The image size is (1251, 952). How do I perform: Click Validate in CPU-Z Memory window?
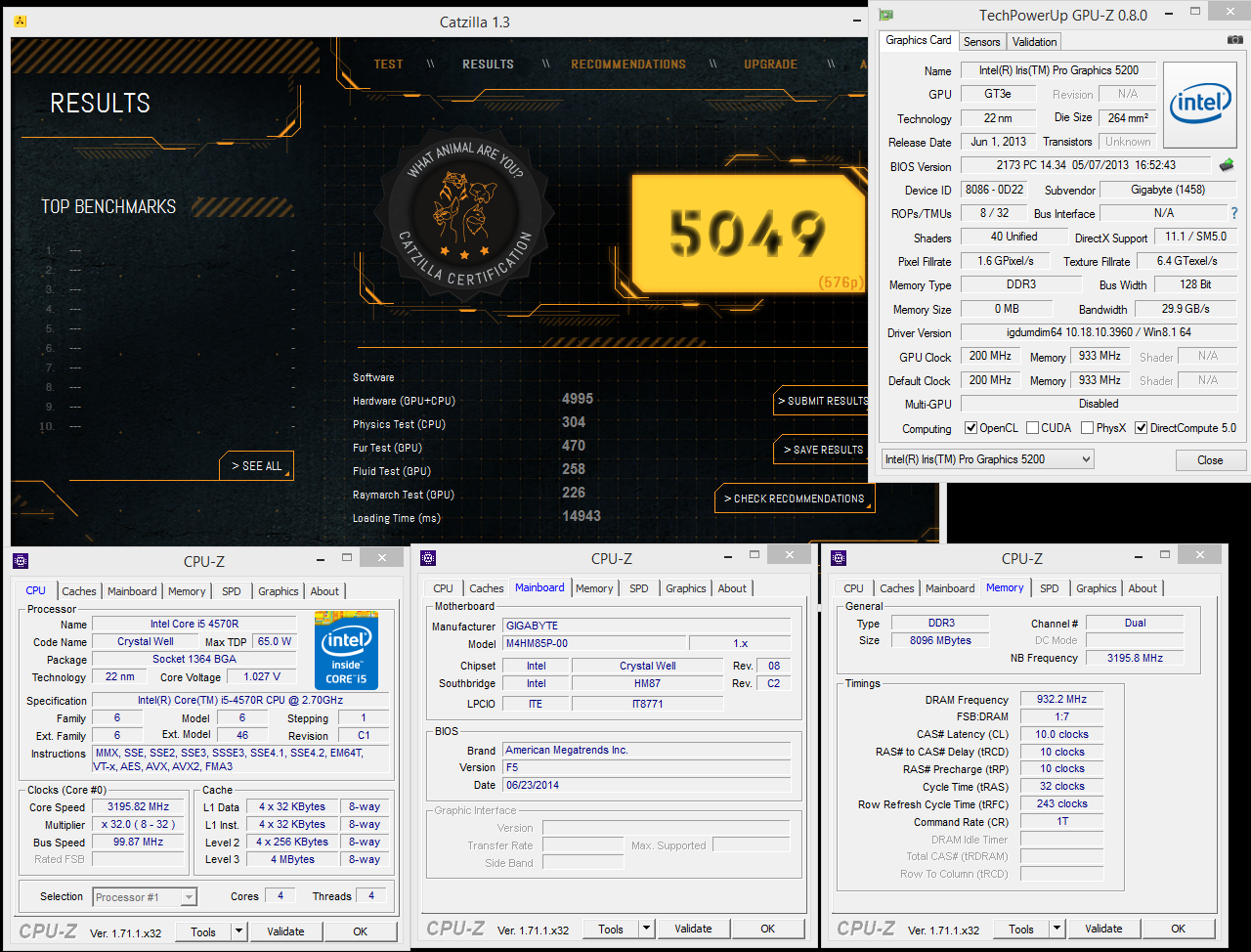[x=1103, y=929]
